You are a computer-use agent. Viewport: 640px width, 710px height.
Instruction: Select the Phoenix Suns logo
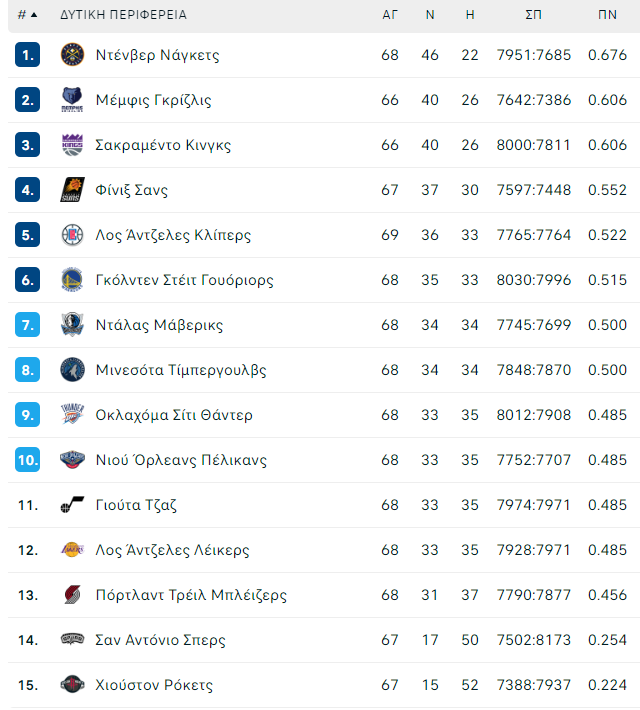[72, 190]
